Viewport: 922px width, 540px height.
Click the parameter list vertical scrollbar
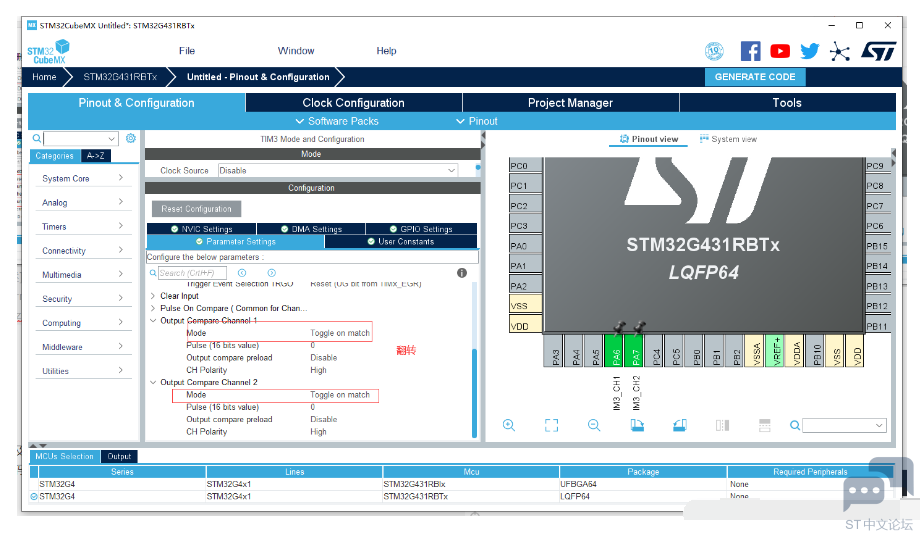[474, 392]
